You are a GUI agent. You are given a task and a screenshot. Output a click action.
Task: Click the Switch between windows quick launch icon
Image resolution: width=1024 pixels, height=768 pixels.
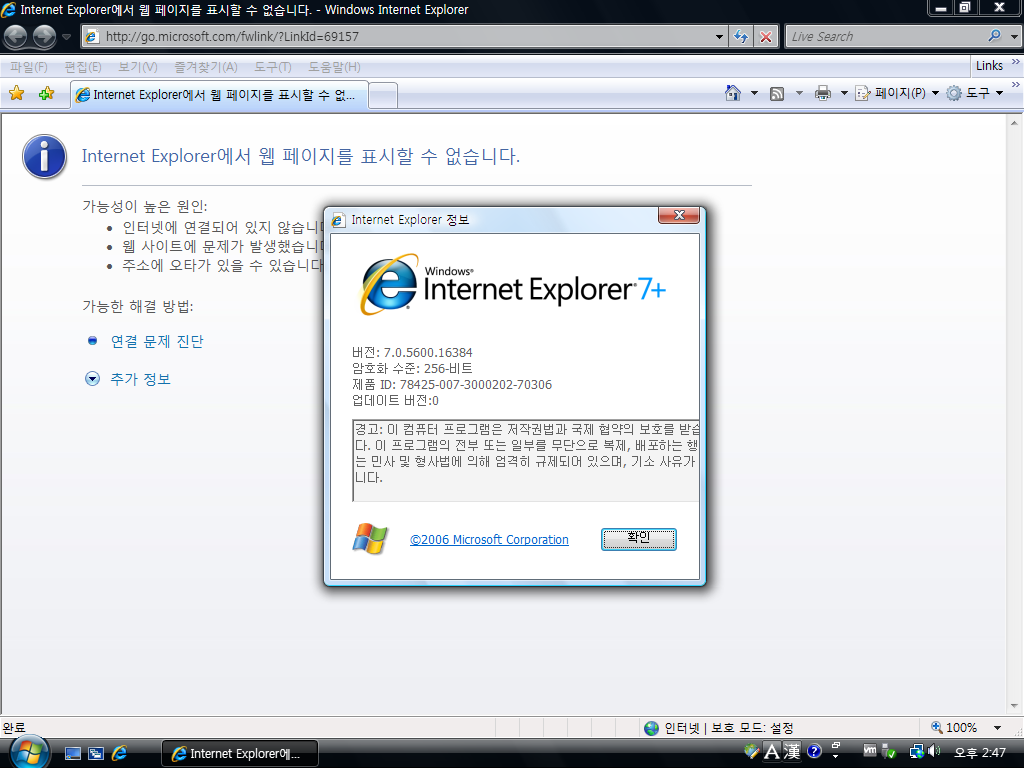click(96, 754)
